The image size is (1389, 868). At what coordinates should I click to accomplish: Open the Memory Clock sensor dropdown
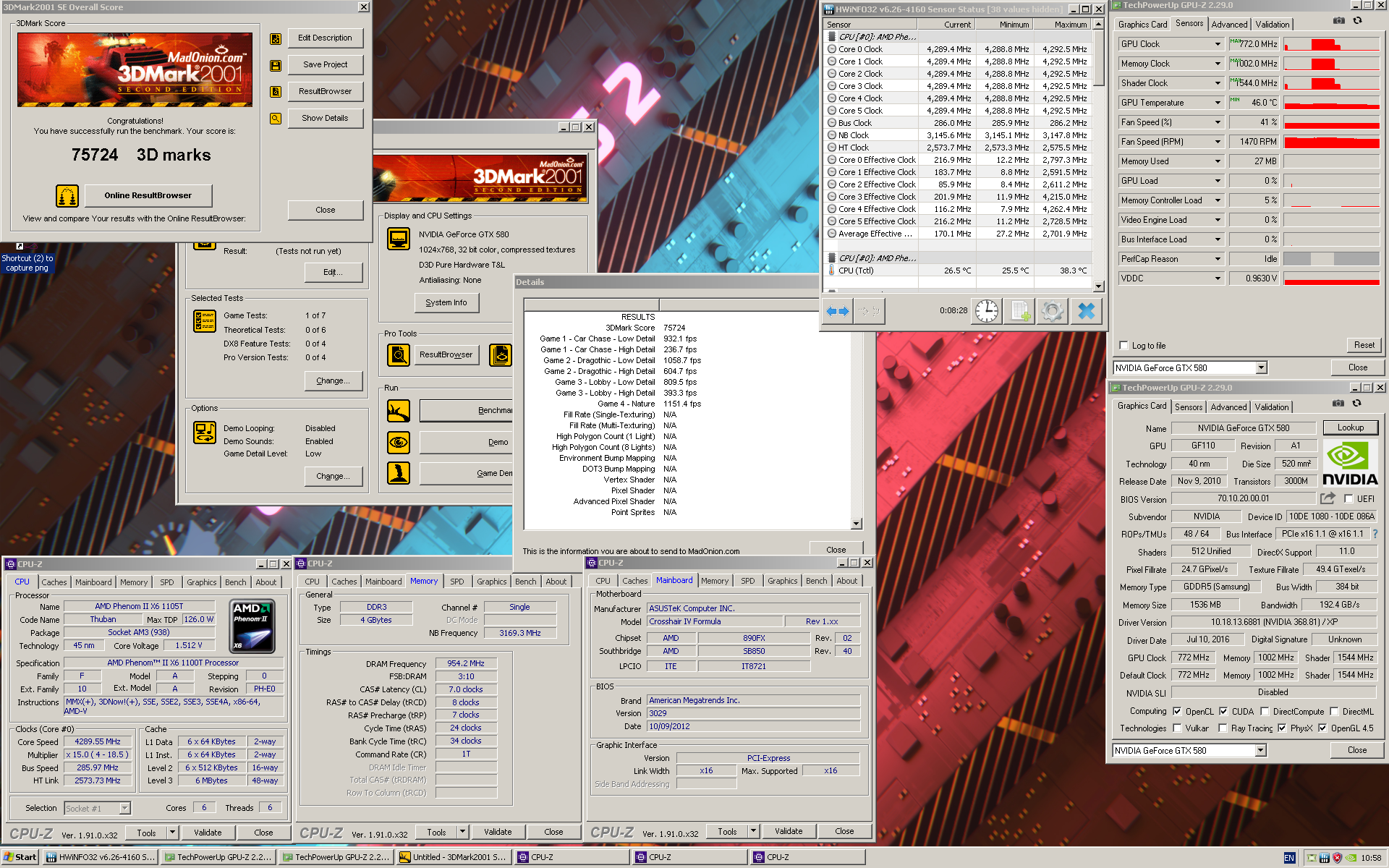(x=1218, y=64)
